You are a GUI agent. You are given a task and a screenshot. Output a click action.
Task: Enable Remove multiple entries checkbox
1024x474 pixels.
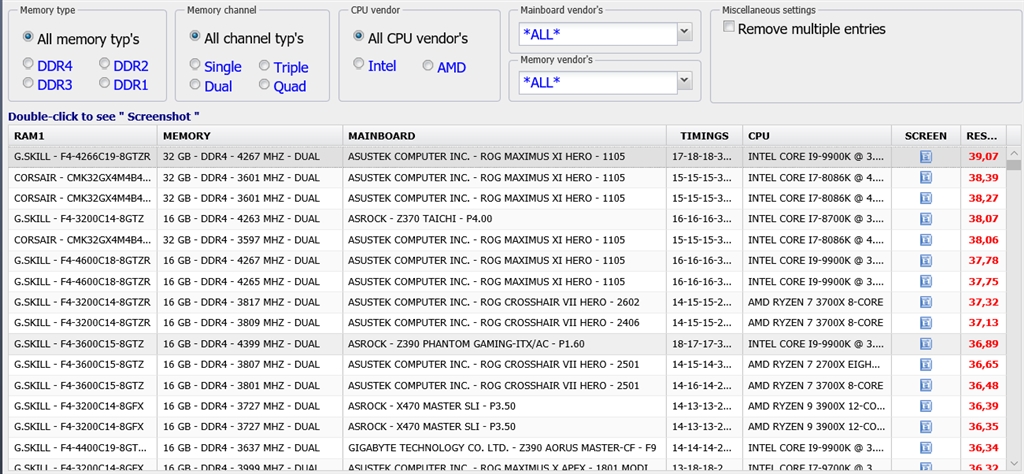click(x=729, y=27)
